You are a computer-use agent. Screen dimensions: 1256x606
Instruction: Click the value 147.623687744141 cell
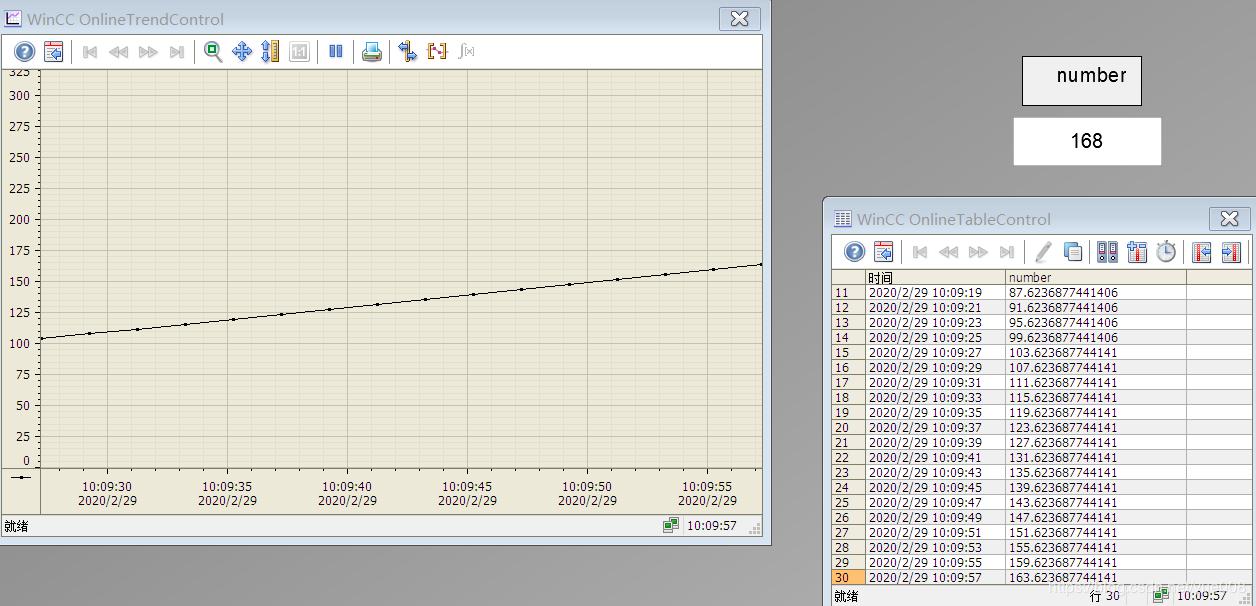(x=1096, y=518)
